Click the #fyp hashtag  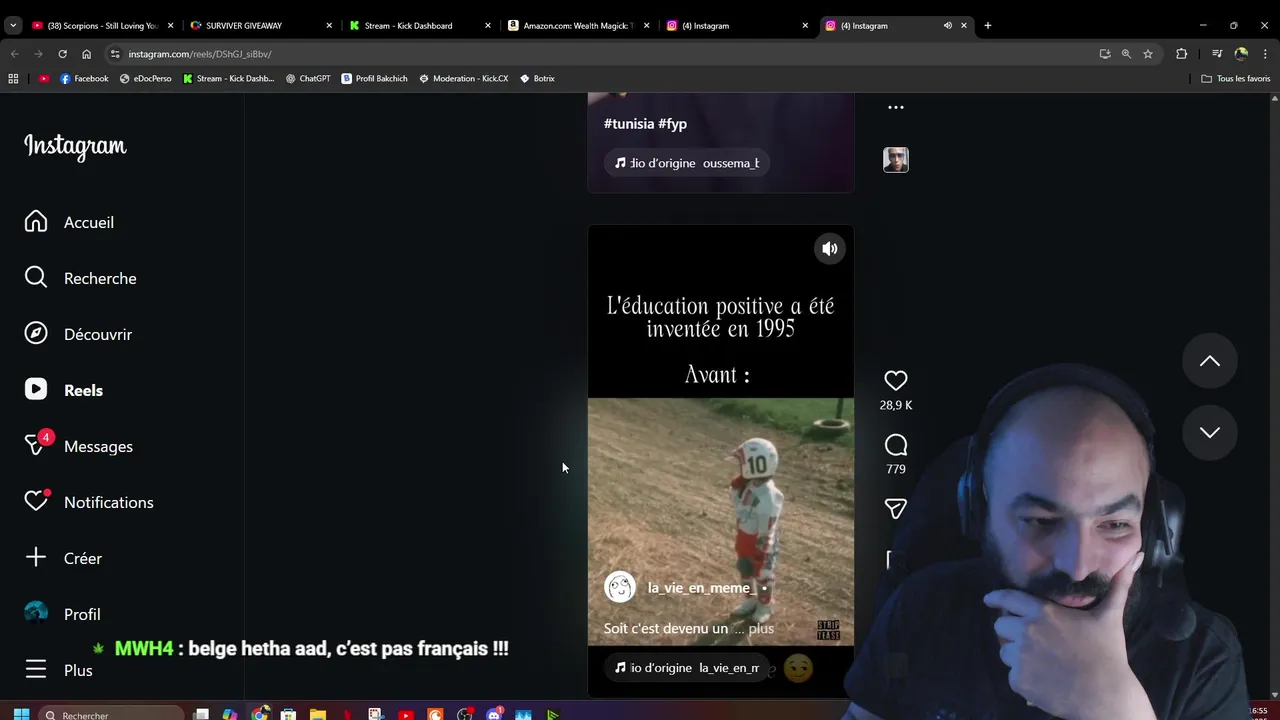tap(673, 124)
